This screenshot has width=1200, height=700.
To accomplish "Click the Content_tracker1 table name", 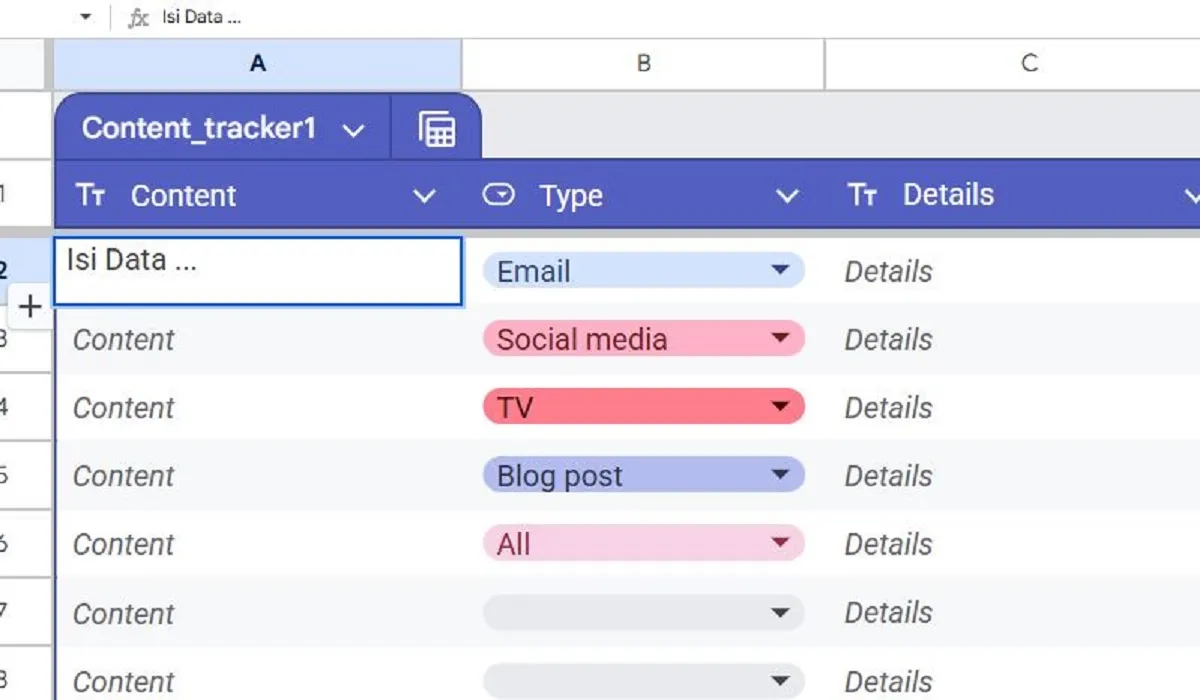I will click(x=199, y=128).
